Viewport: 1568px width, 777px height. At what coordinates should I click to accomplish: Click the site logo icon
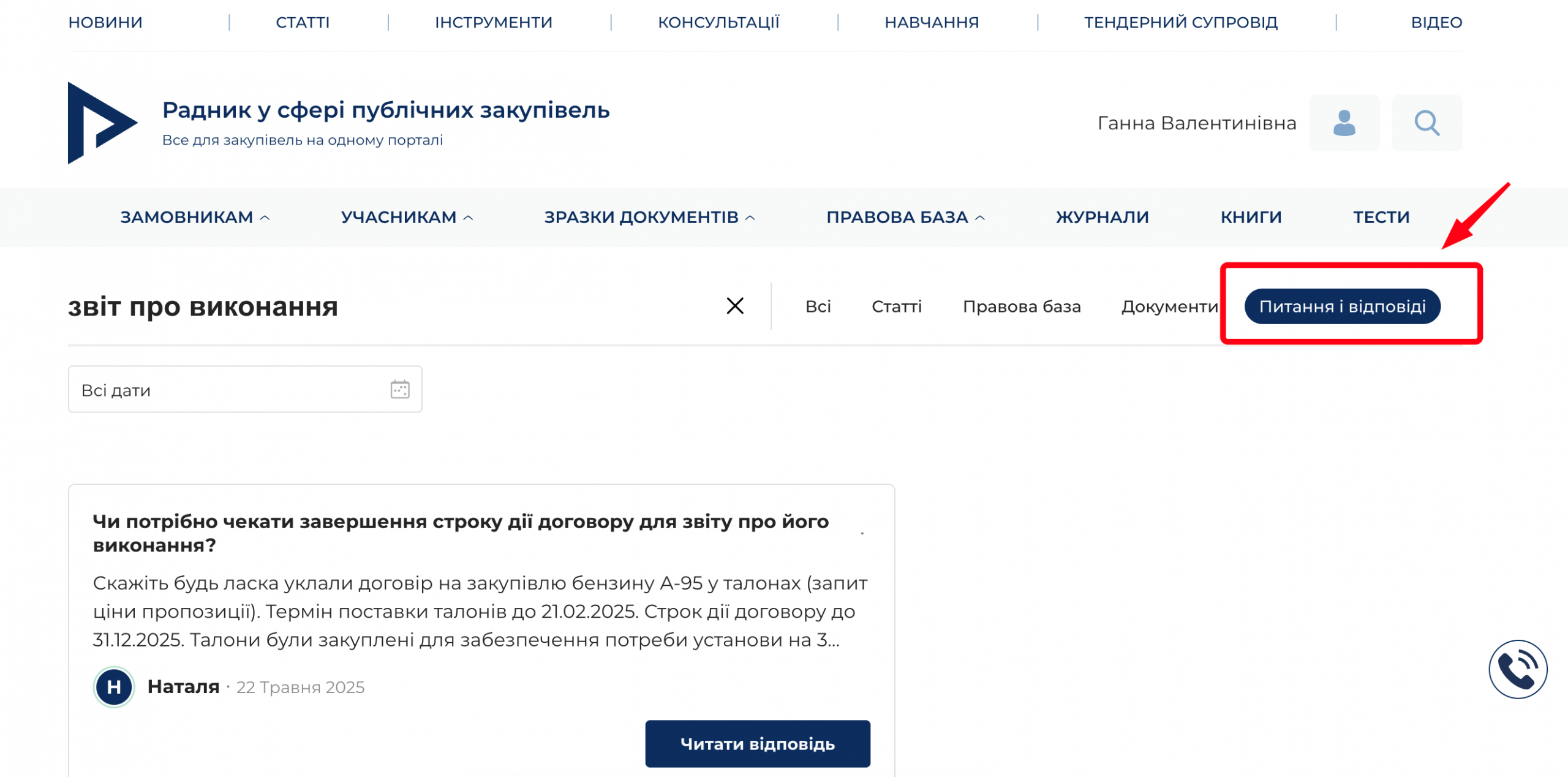(101, 123)
